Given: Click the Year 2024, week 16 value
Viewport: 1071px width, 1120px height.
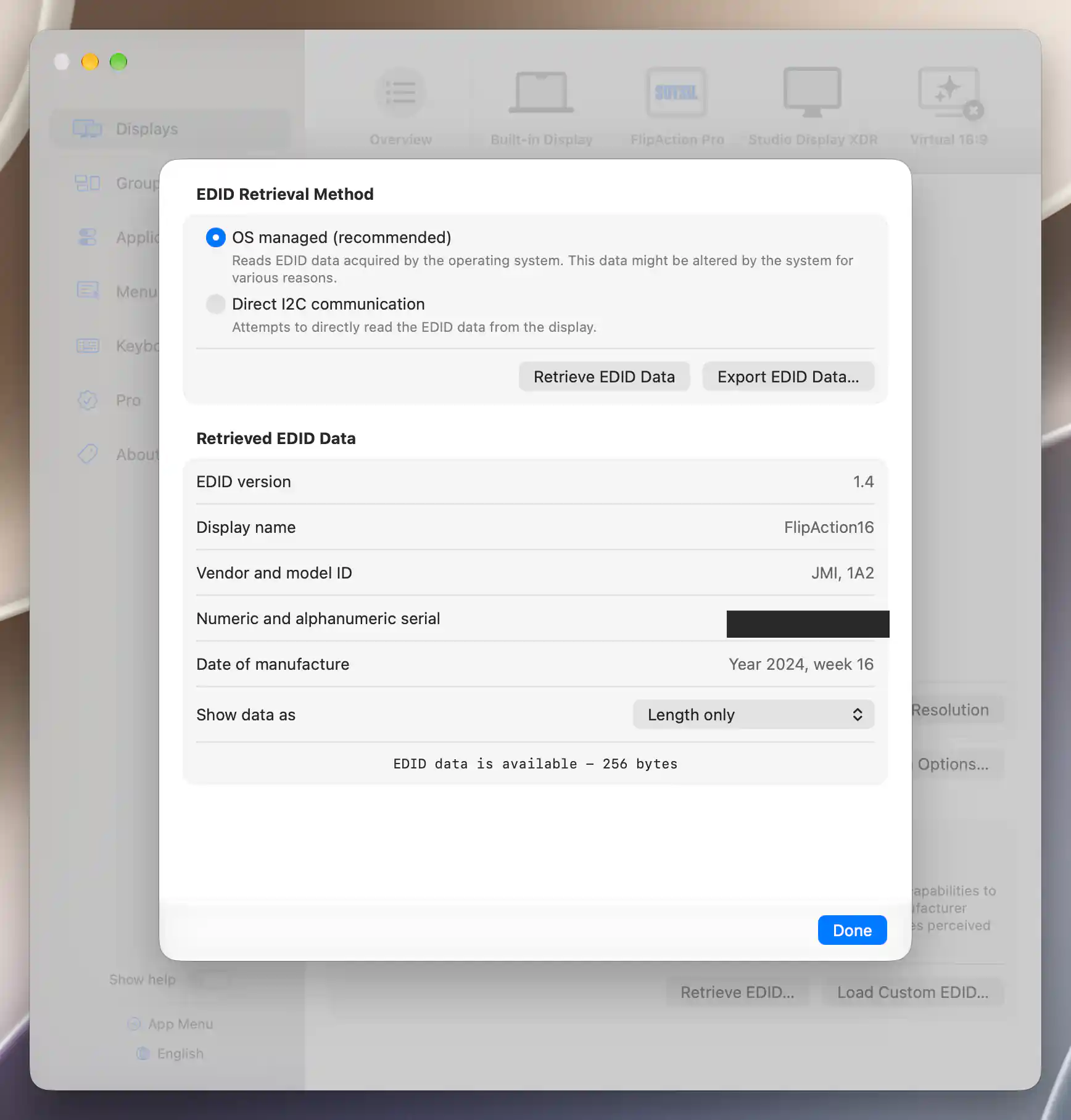Looking at the screenshot, I should (801, 664).
